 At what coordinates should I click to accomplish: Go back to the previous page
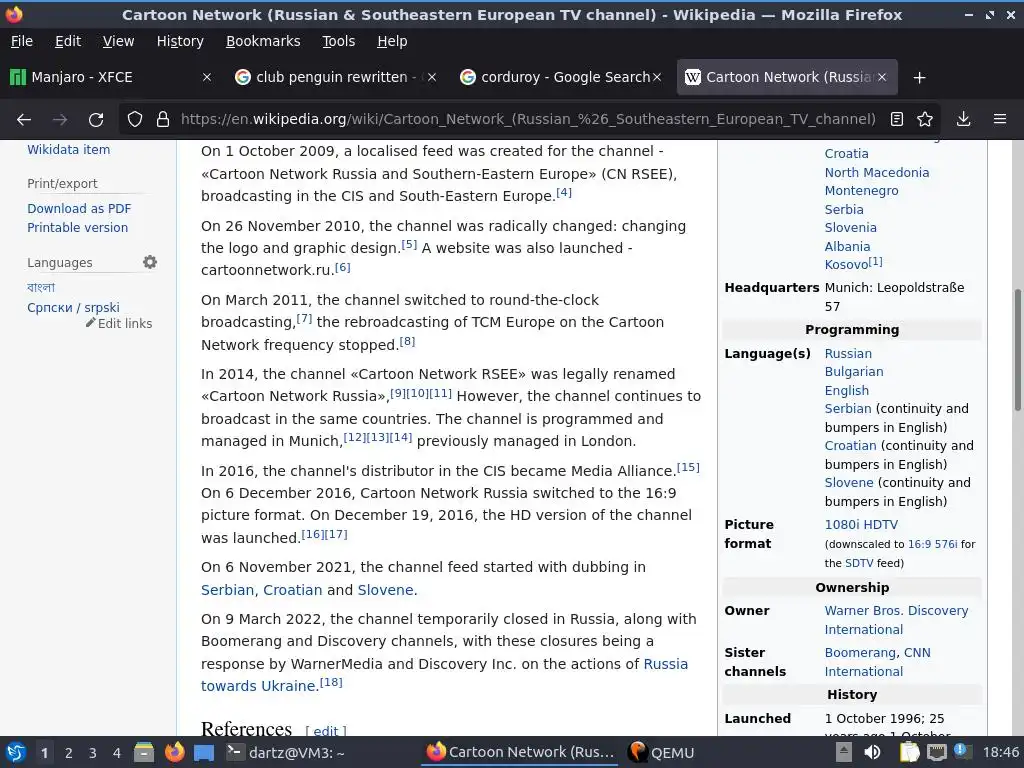pyautogui.click(x=24, y=120)
